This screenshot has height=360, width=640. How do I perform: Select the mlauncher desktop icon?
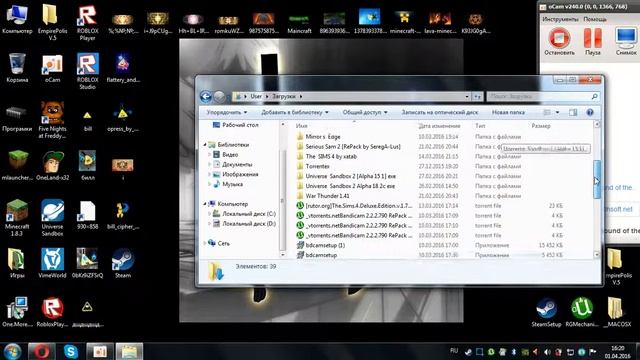click(17, 165)
